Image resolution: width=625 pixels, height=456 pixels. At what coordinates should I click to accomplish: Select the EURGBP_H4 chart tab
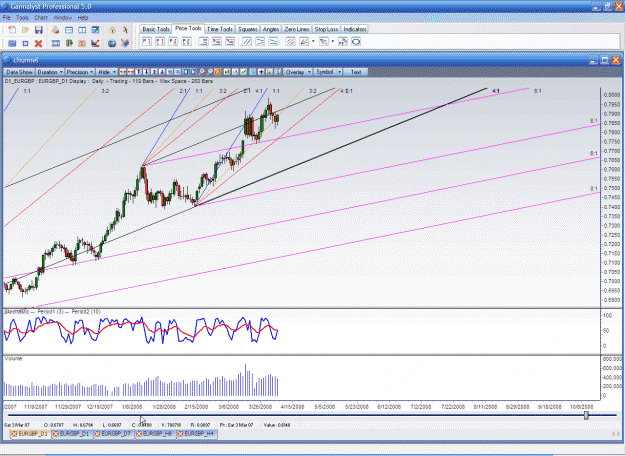coord(196,434)
